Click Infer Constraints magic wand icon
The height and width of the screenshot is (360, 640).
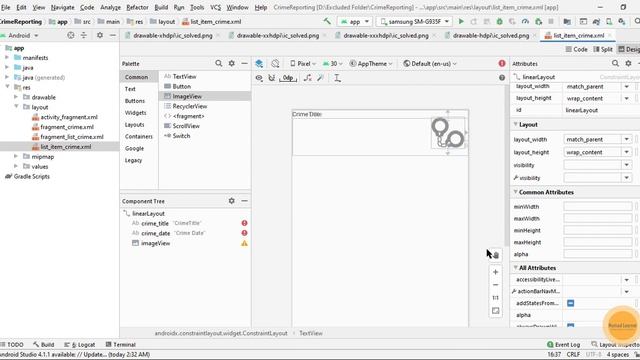coord(320,78)
